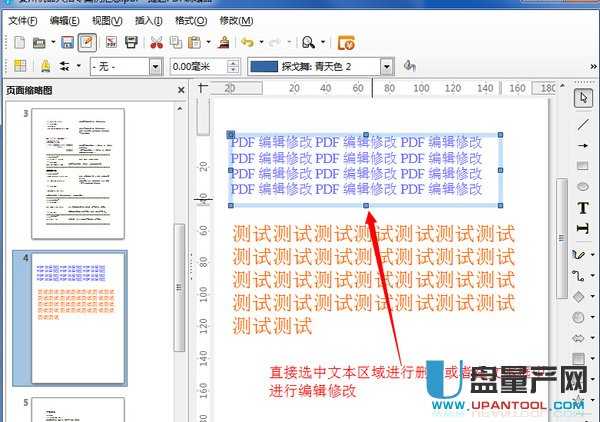
Task: Click the Cut scissors icon
Action: click(156, 42)
